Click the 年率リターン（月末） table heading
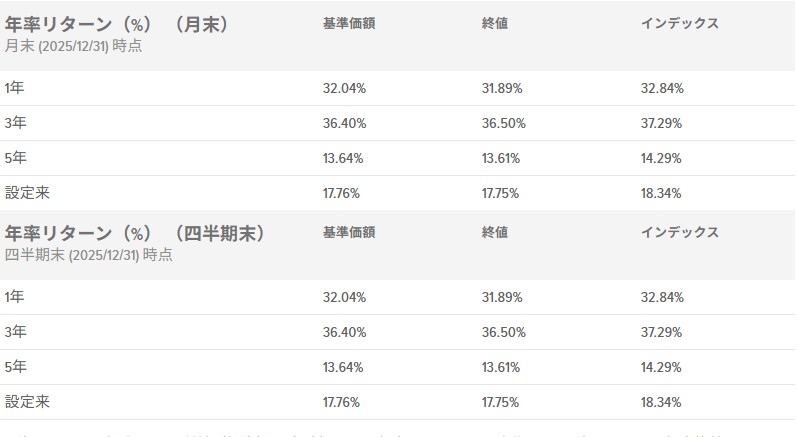The image size is (798, 437). [x=118, y=25]
